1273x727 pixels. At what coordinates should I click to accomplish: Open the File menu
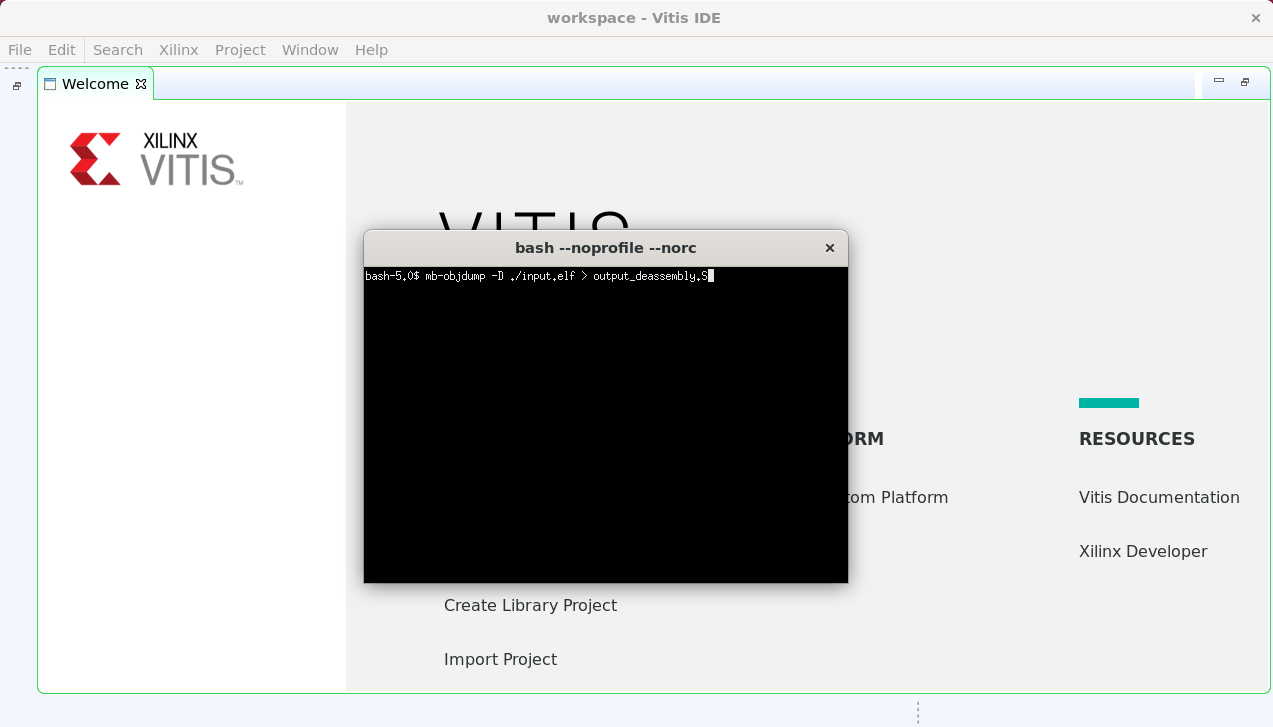[19, 49]
